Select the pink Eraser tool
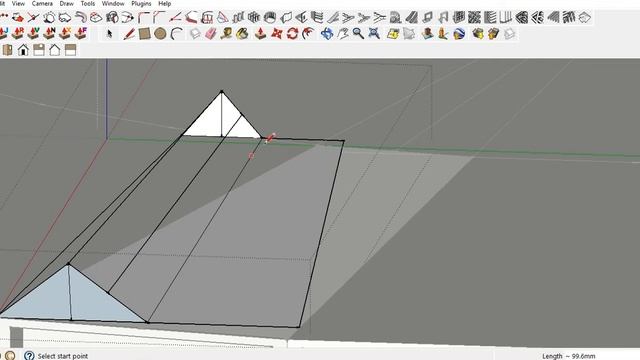640x360 pixels. 210,33
